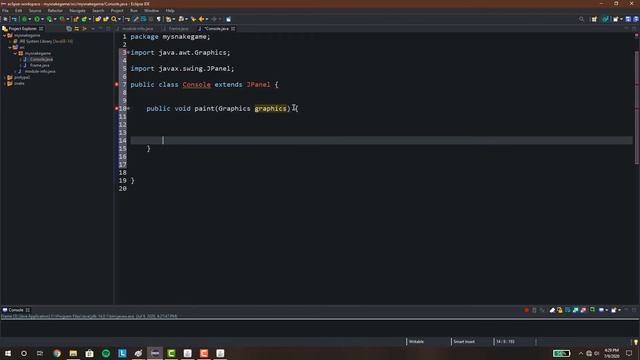The width and height of the screenshot is (640, 360).
Task: Click the New Java Class icon
Action: click(84, 19)
